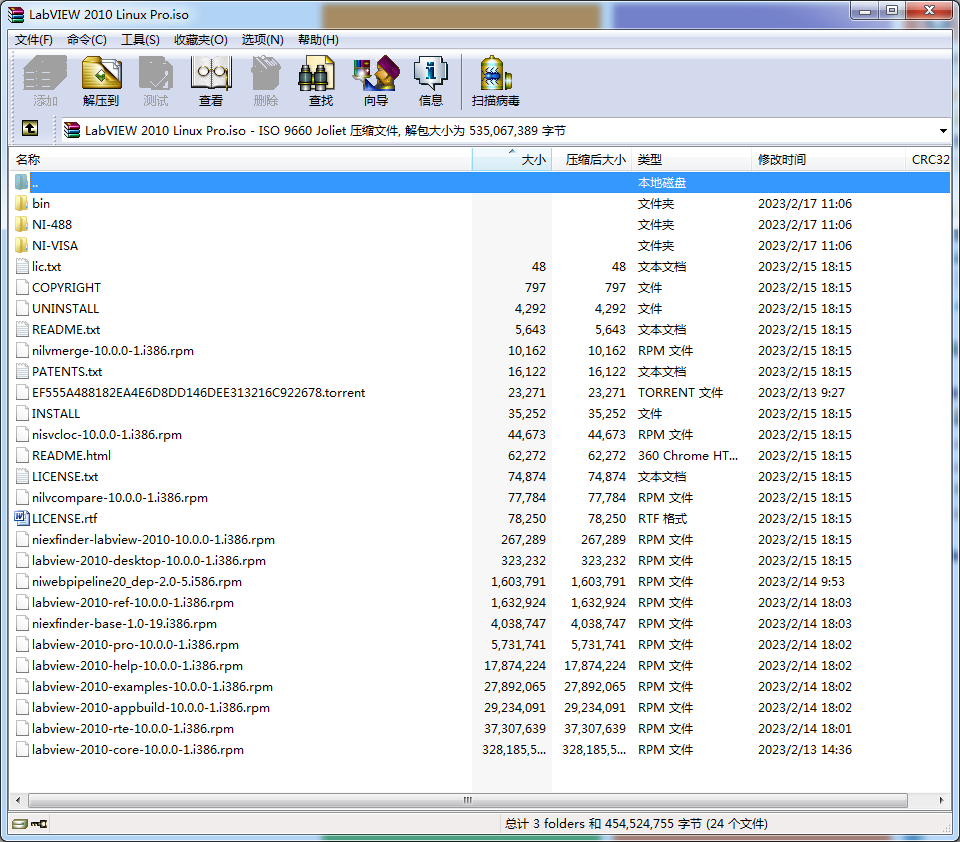Click the COPYRIGHT file icon
The image size is (960, 842).
point(22,287)
